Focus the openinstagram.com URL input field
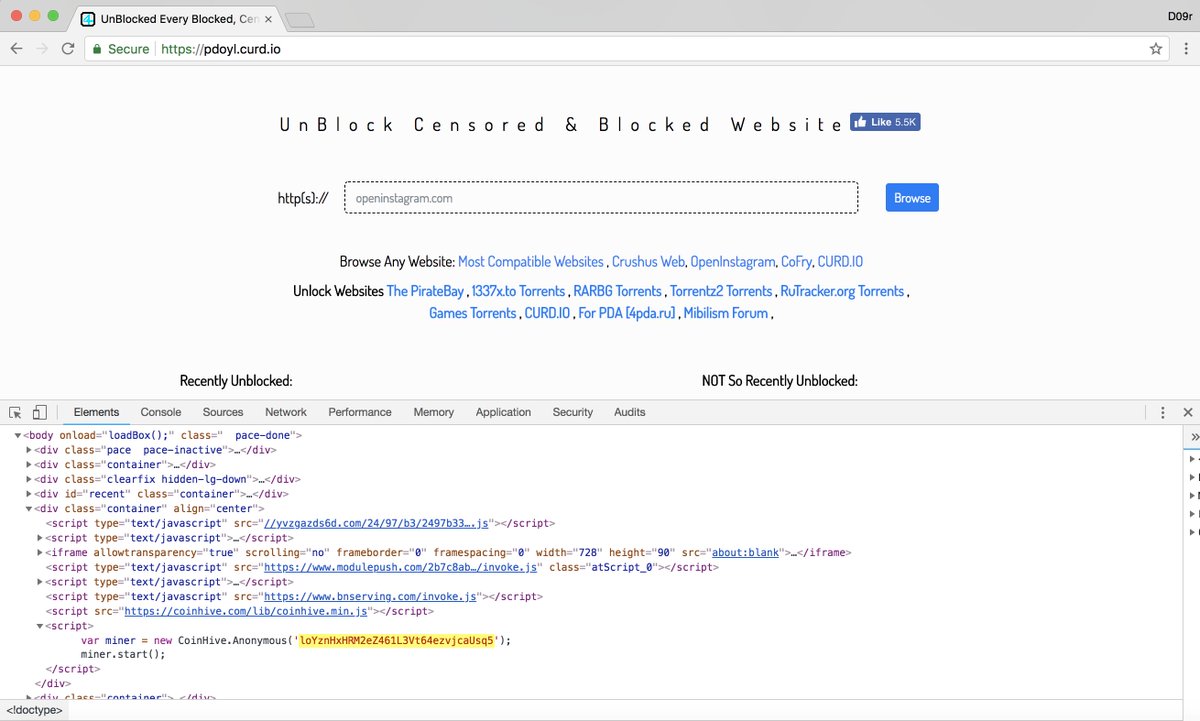 pos(601,198)
